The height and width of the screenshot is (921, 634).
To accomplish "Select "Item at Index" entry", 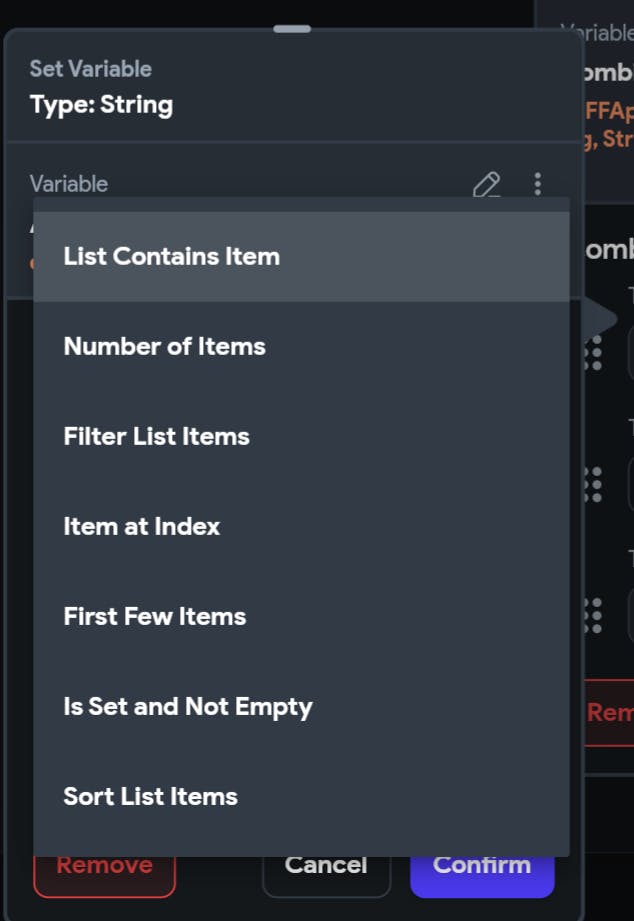I will pos(141,527).
